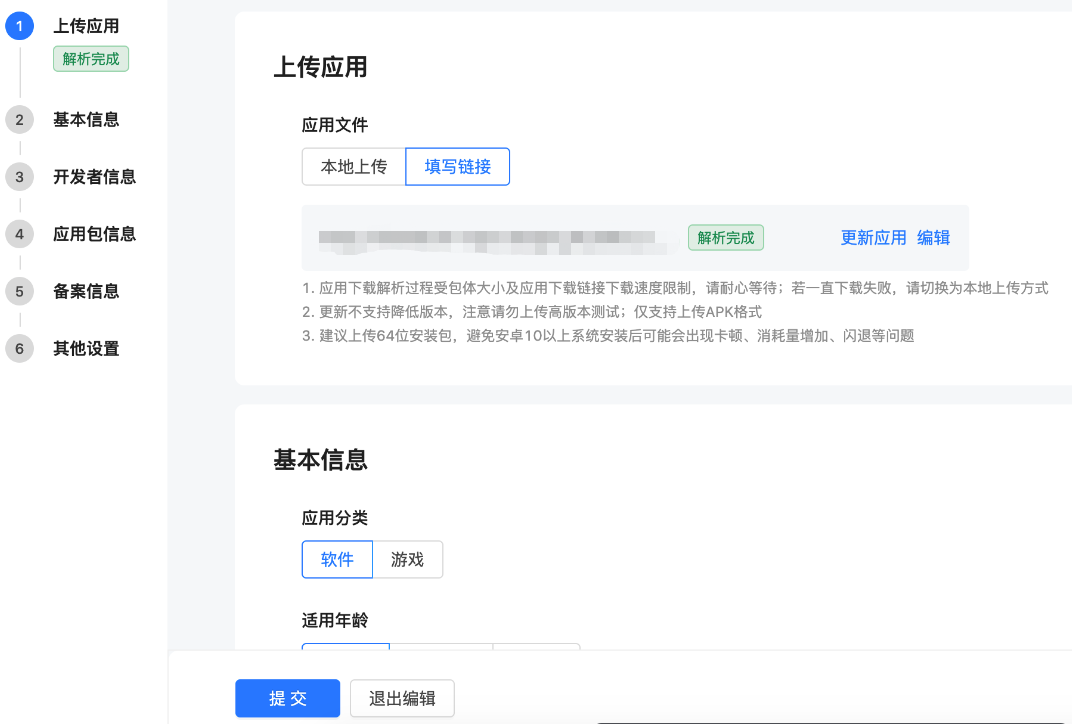Switch to the 填写链接 tab
Viewport: 1072px width, 724px height.
457,166
